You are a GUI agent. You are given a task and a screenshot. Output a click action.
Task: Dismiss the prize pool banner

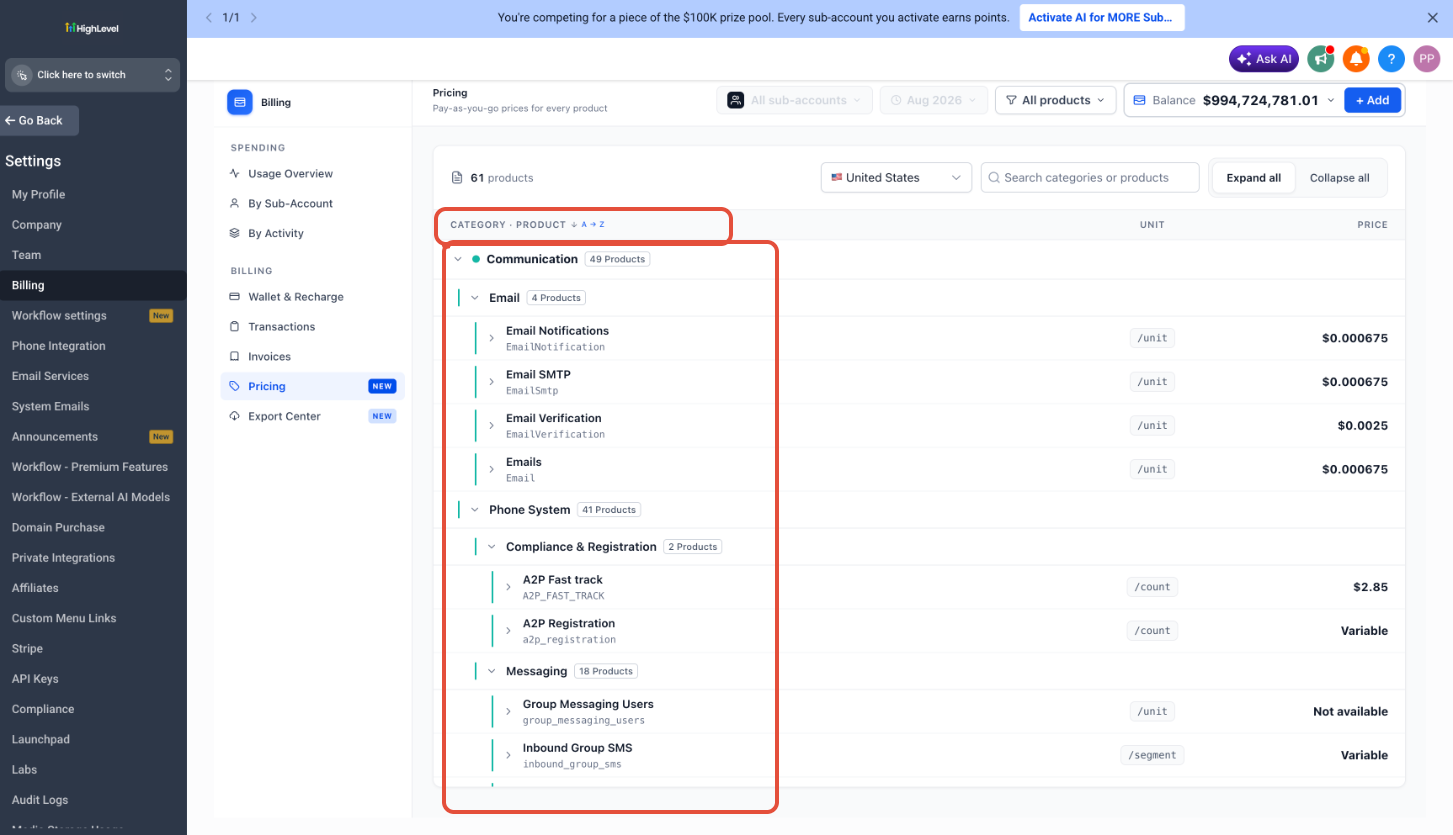1432,18
